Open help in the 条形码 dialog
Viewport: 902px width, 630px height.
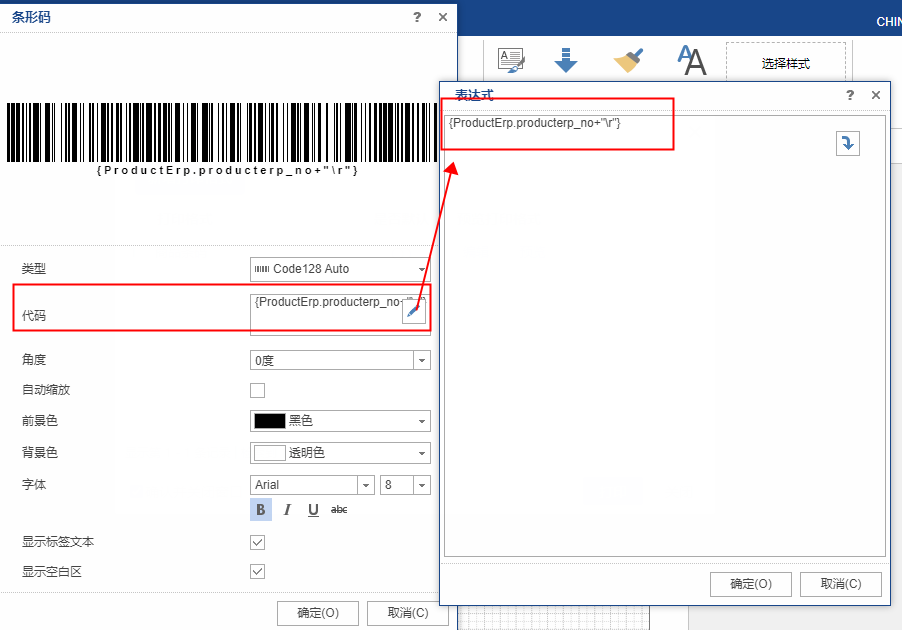pyautogui.click(x=417, y=17)
